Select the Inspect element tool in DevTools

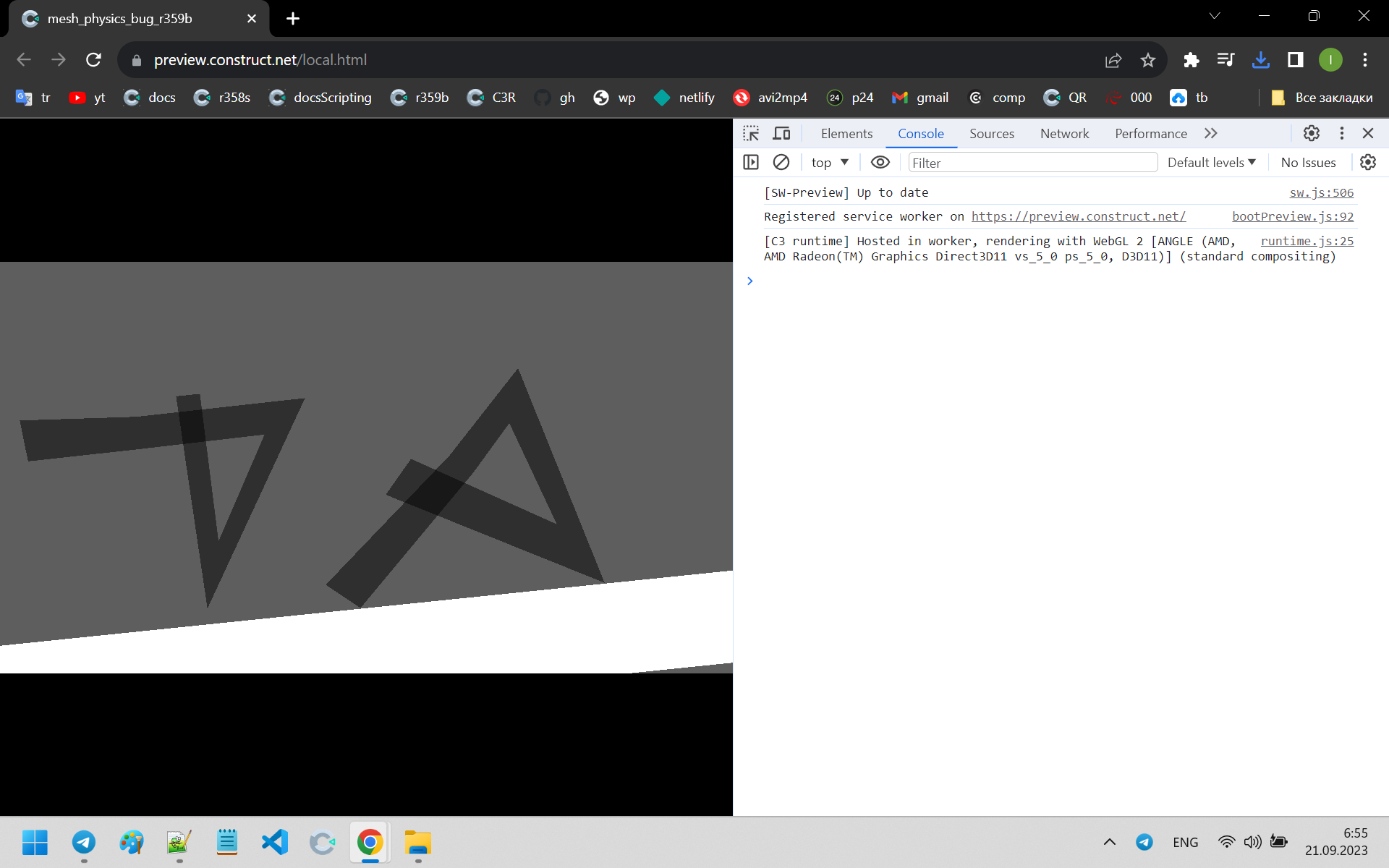coord(751,133)
